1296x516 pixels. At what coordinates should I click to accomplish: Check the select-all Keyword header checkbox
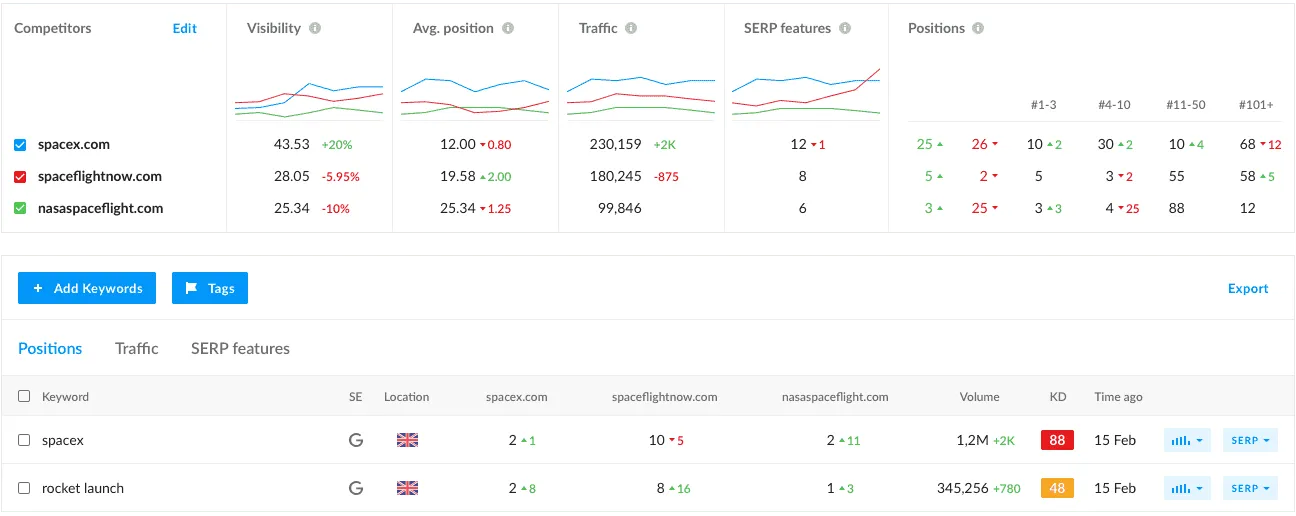pyautogui.click(x=24, y=396)
